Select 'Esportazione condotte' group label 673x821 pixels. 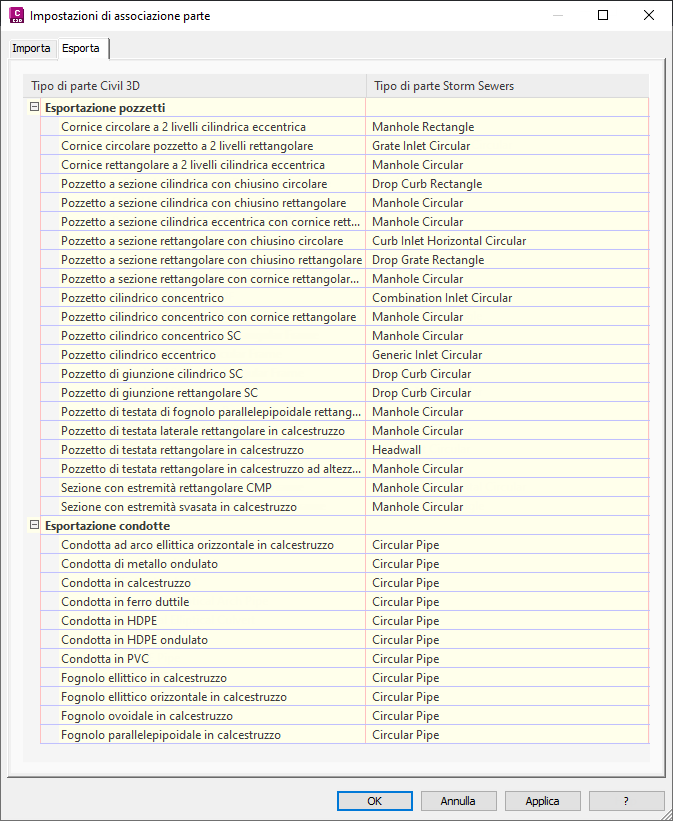click(107, 526)
